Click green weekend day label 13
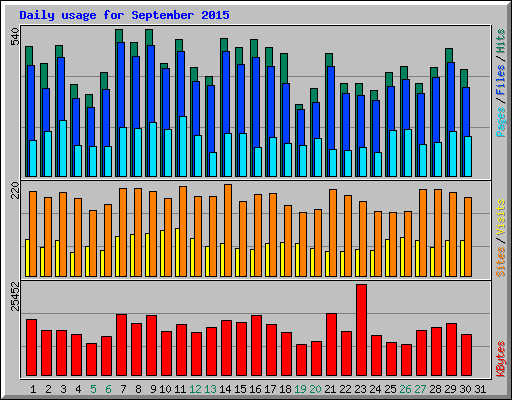The height and width of the screenshot is (400, 512). [x=210, y=389]
